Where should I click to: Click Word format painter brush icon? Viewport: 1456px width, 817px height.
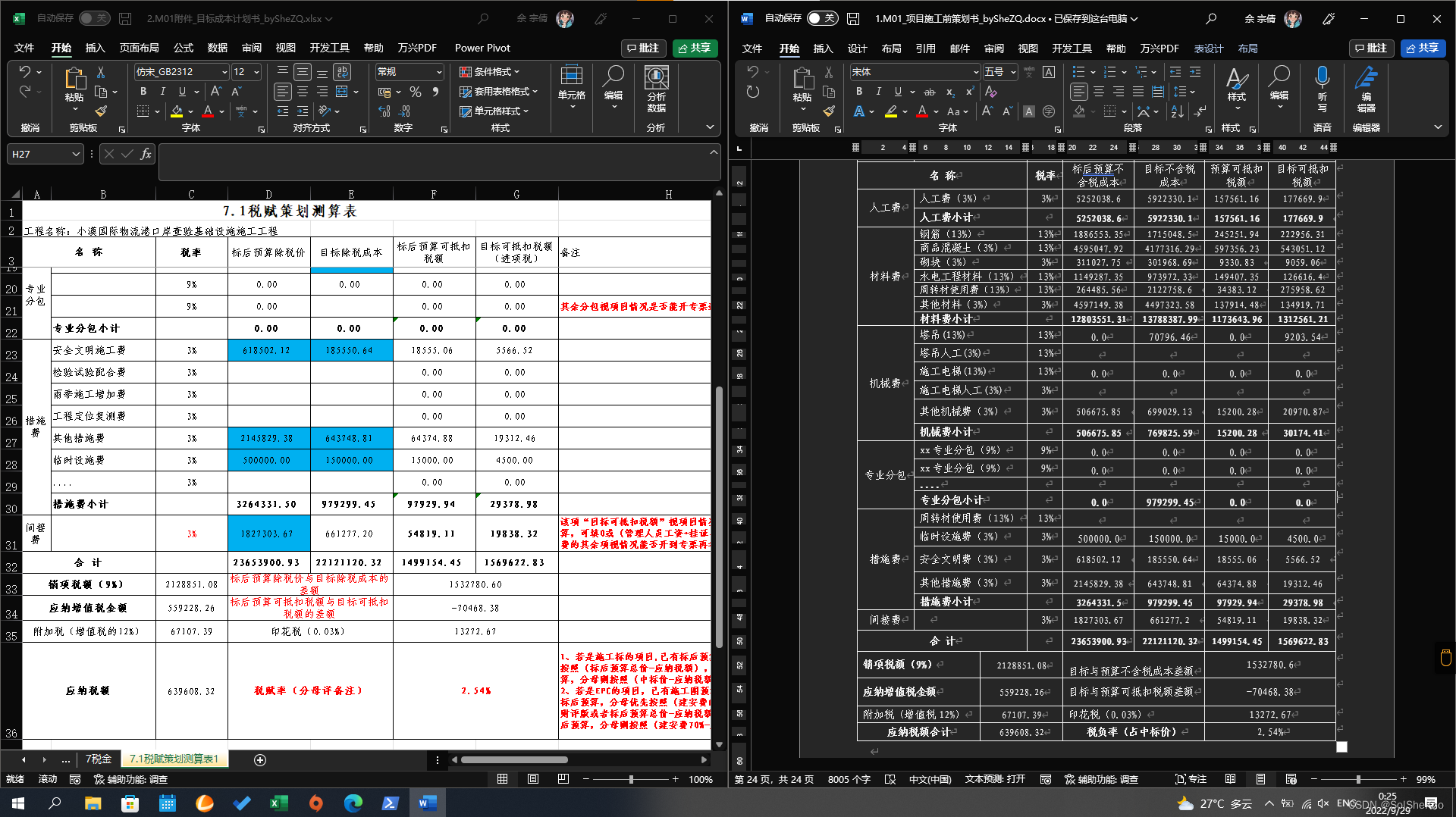pyautogui.click(x=829, y=111)
